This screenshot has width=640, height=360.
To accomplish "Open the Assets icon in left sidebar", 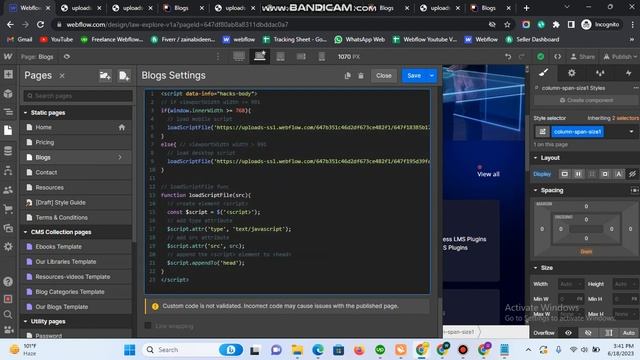I will coord(8,228).
